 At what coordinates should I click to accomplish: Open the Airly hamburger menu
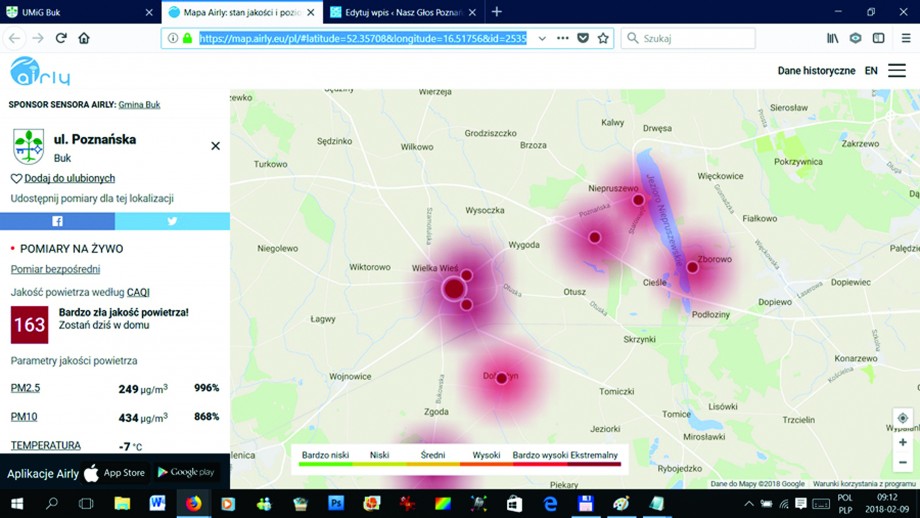click(897, 70)
